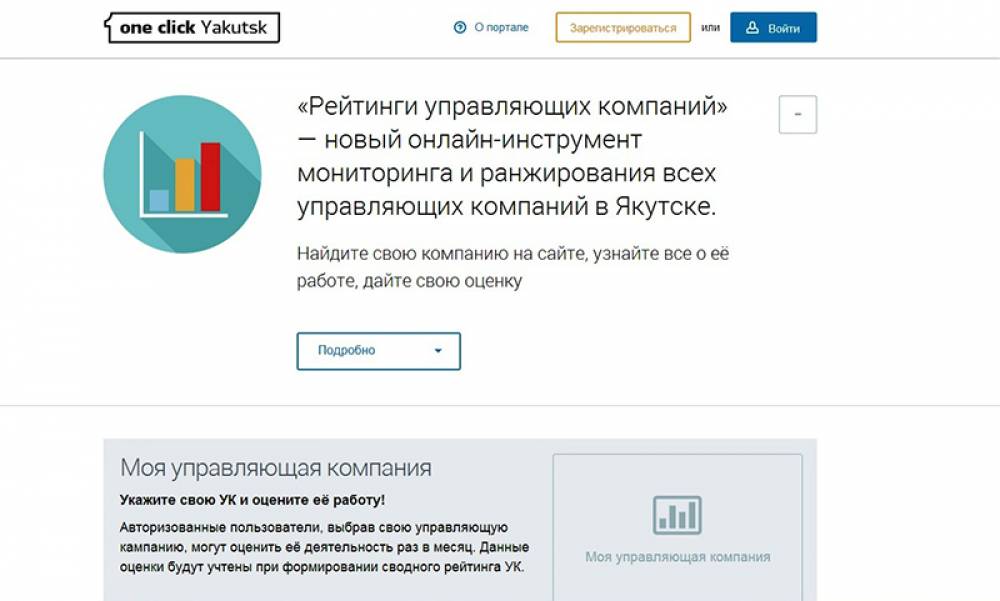Click the «Рейтинги управляющих компаний» headline

(512, 107)
